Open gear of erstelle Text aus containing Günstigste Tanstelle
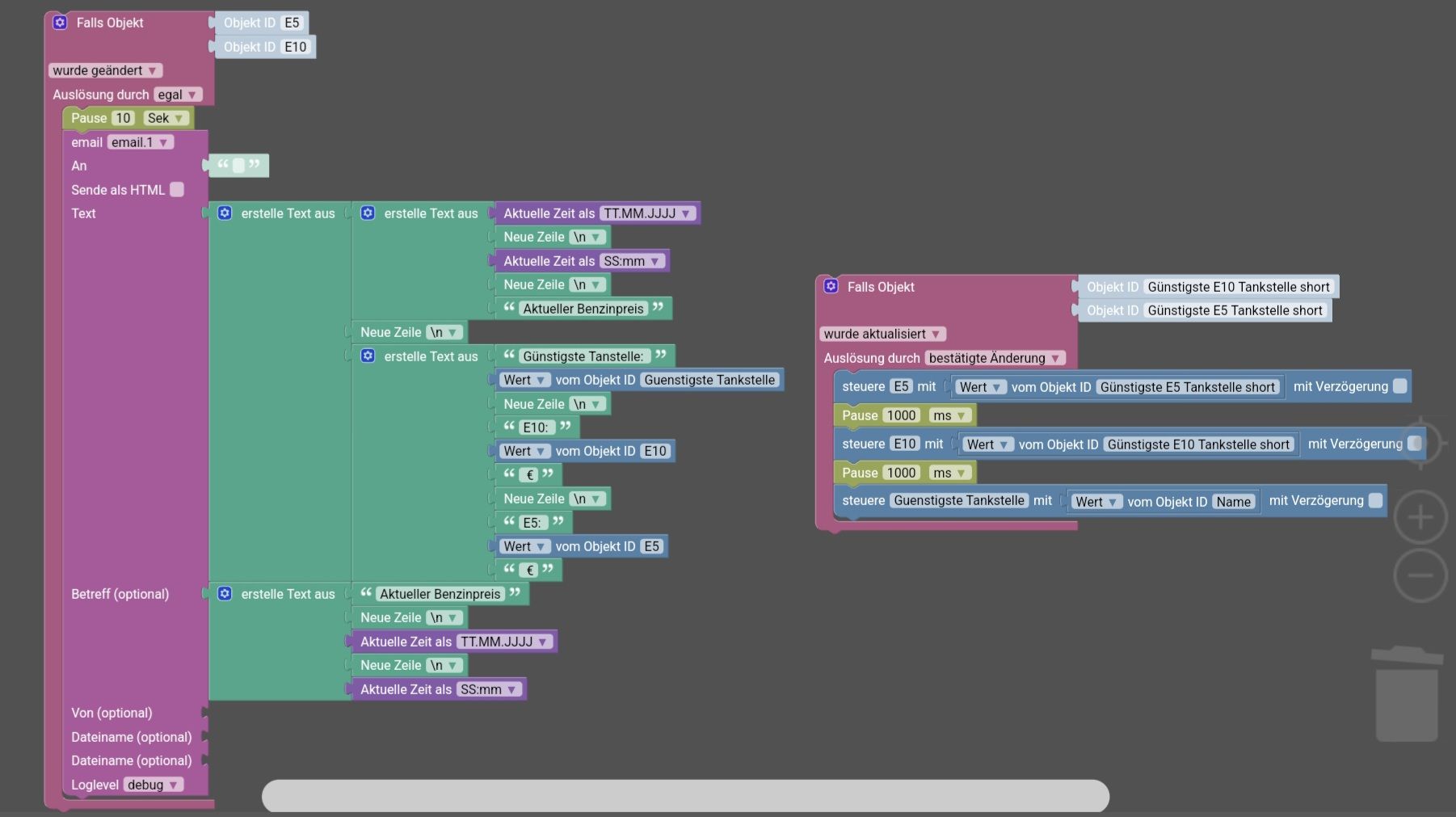 click(x=368, y=356)
